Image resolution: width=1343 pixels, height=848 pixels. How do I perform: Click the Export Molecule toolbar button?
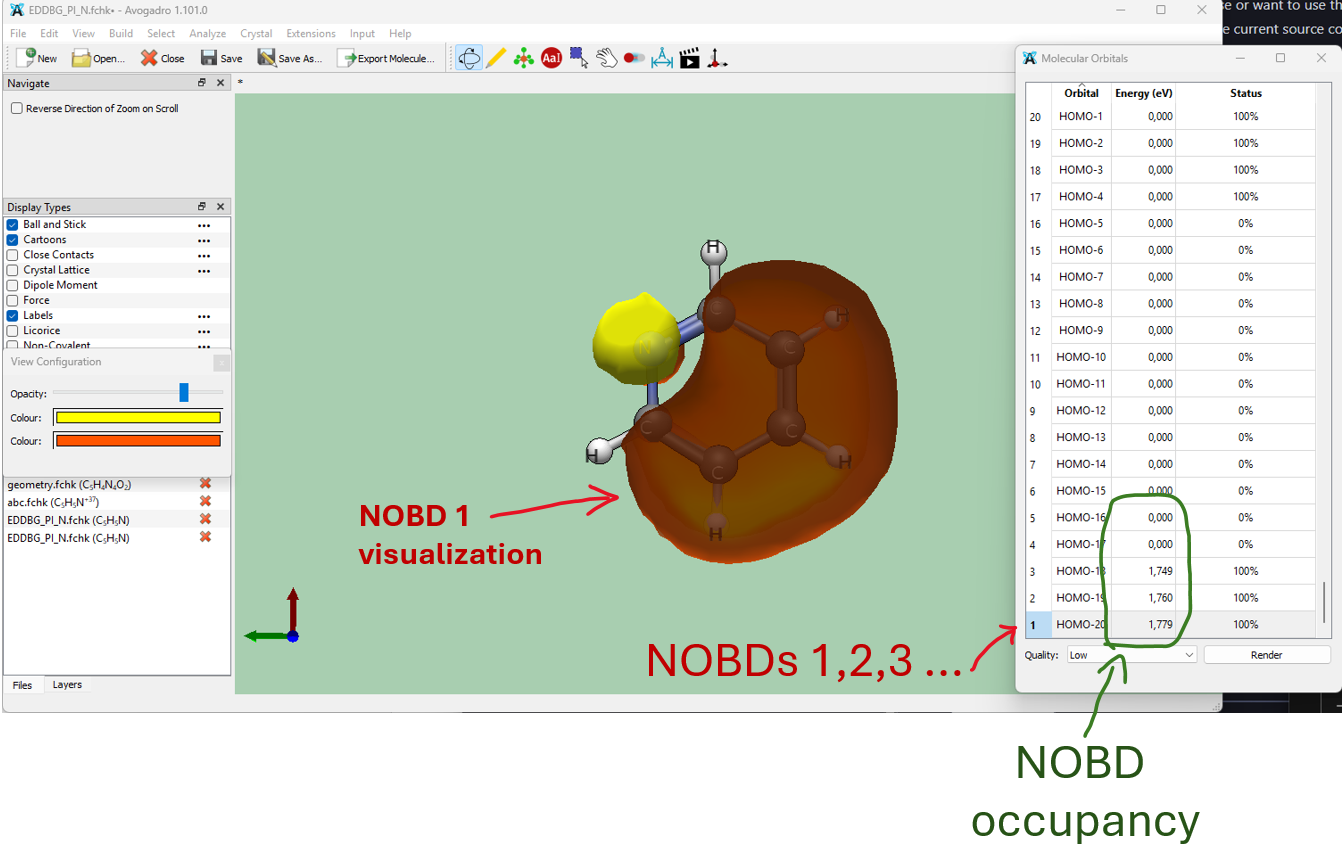point(387,58)
